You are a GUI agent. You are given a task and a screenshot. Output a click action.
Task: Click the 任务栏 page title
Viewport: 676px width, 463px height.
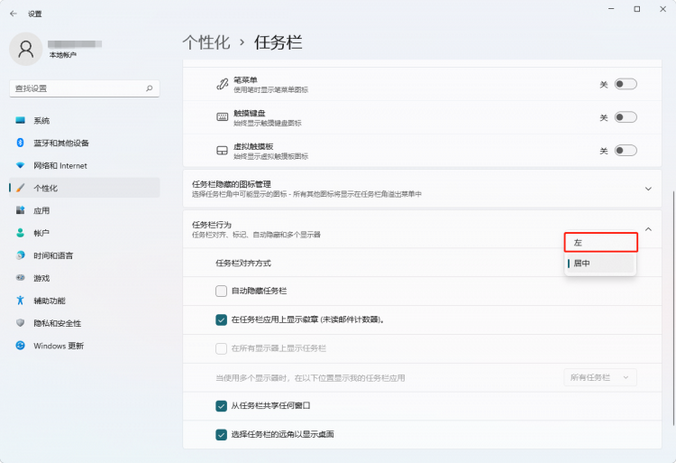pos(278,42)
